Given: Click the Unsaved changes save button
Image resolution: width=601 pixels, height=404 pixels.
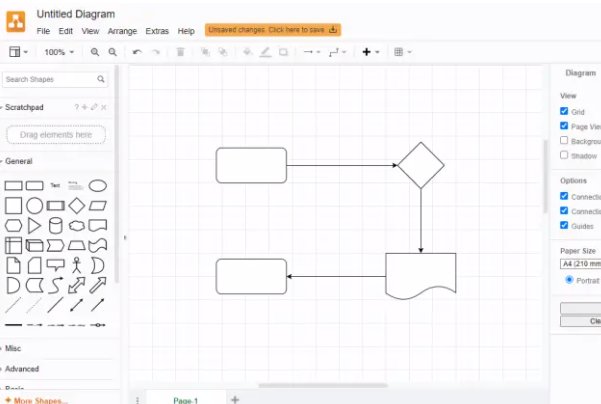Looking at the screenshot, I should [x=273, y=30].
